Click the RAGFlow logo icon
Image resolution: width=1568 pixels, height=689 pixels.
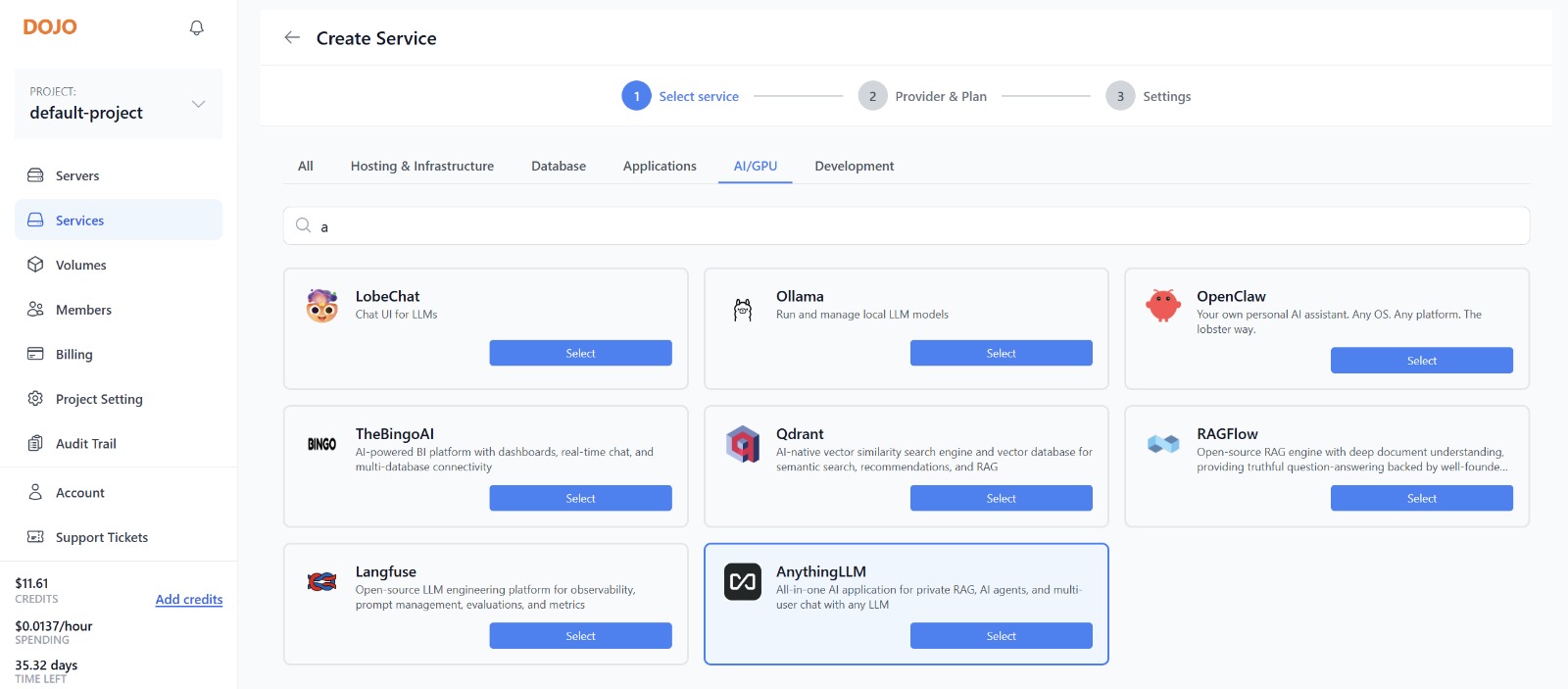pyautogui.click(x=1163, y=444)
